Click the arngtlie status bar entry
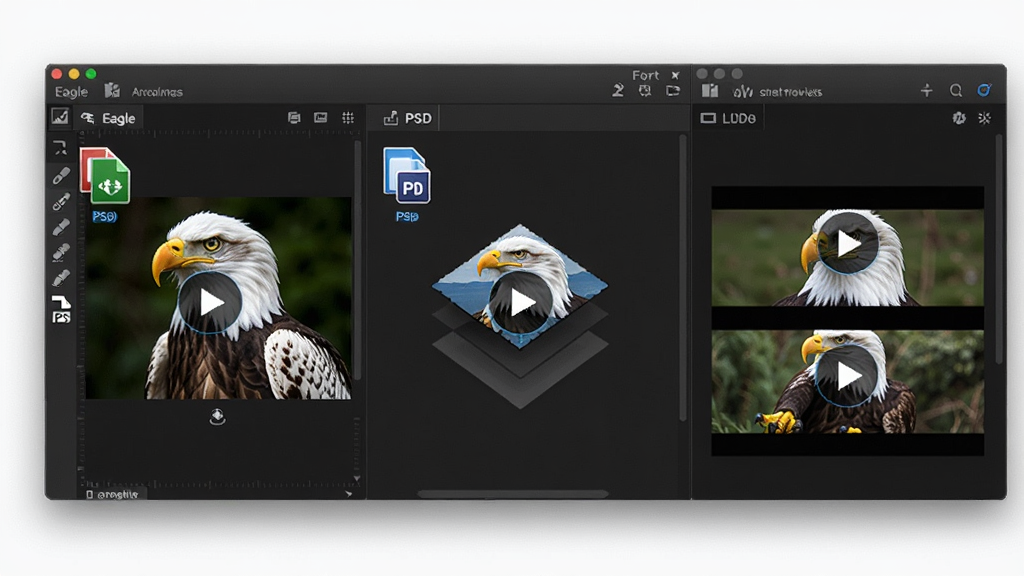The width and height of the screenshot is (1024, 576). [x=112, y=494]
